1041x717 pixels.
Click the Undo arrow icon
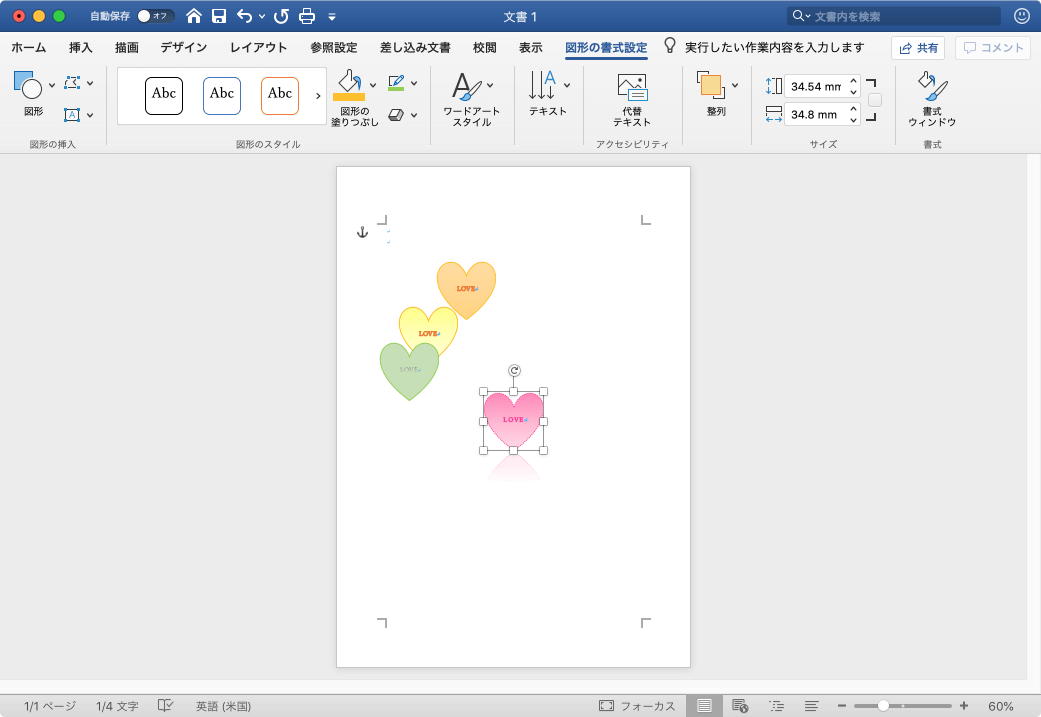pyautogui.click(x=244, y=16)
